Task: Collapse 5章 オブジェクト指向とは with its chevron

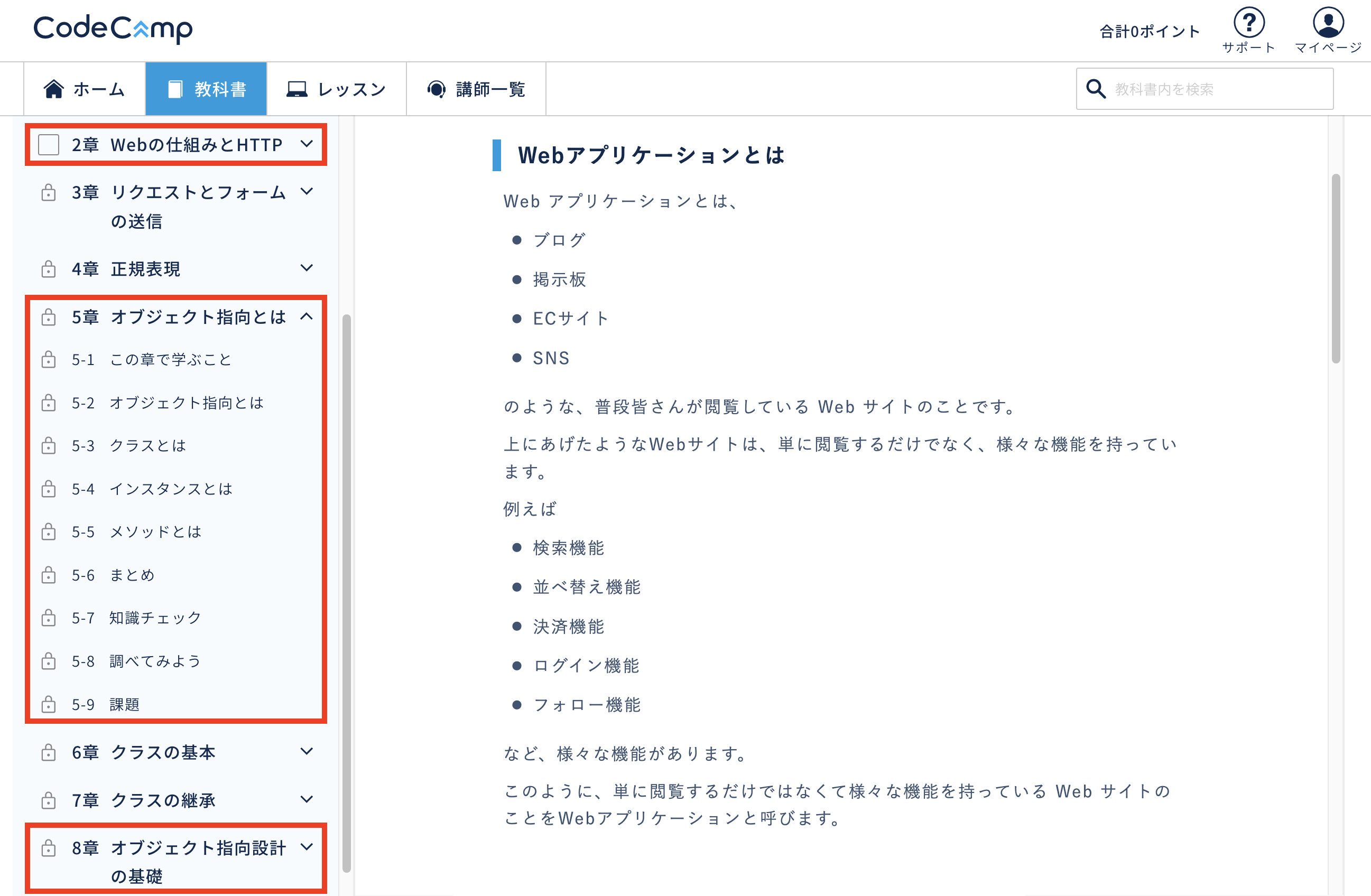Action: [307, 316]
